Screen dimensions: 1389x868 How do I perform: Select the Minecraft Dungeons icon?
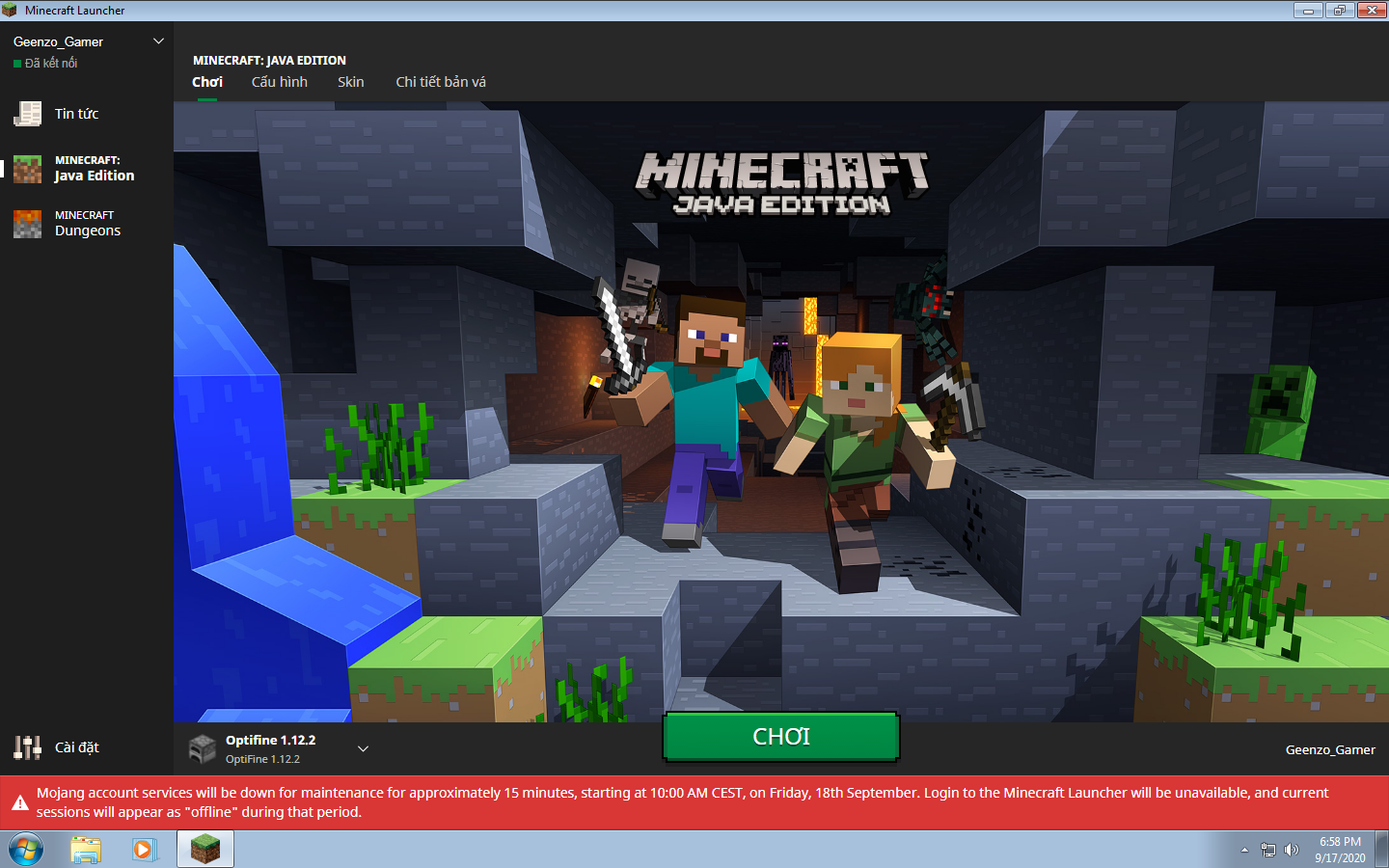pos(28,224)
